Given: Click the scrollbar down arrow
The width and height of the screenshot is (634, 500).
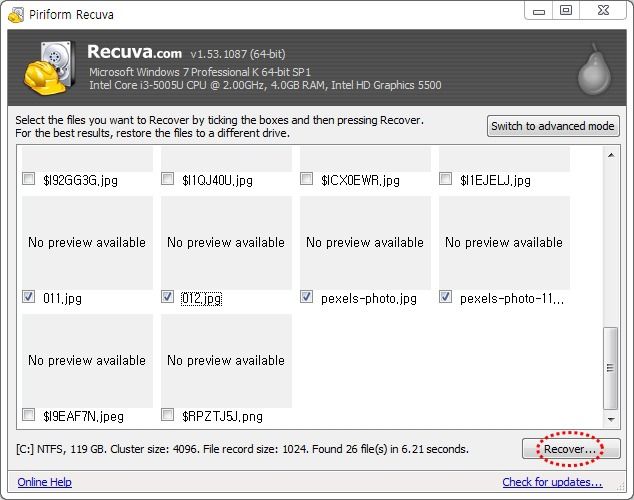Looking at the screenshot, I should coord(611,420).
